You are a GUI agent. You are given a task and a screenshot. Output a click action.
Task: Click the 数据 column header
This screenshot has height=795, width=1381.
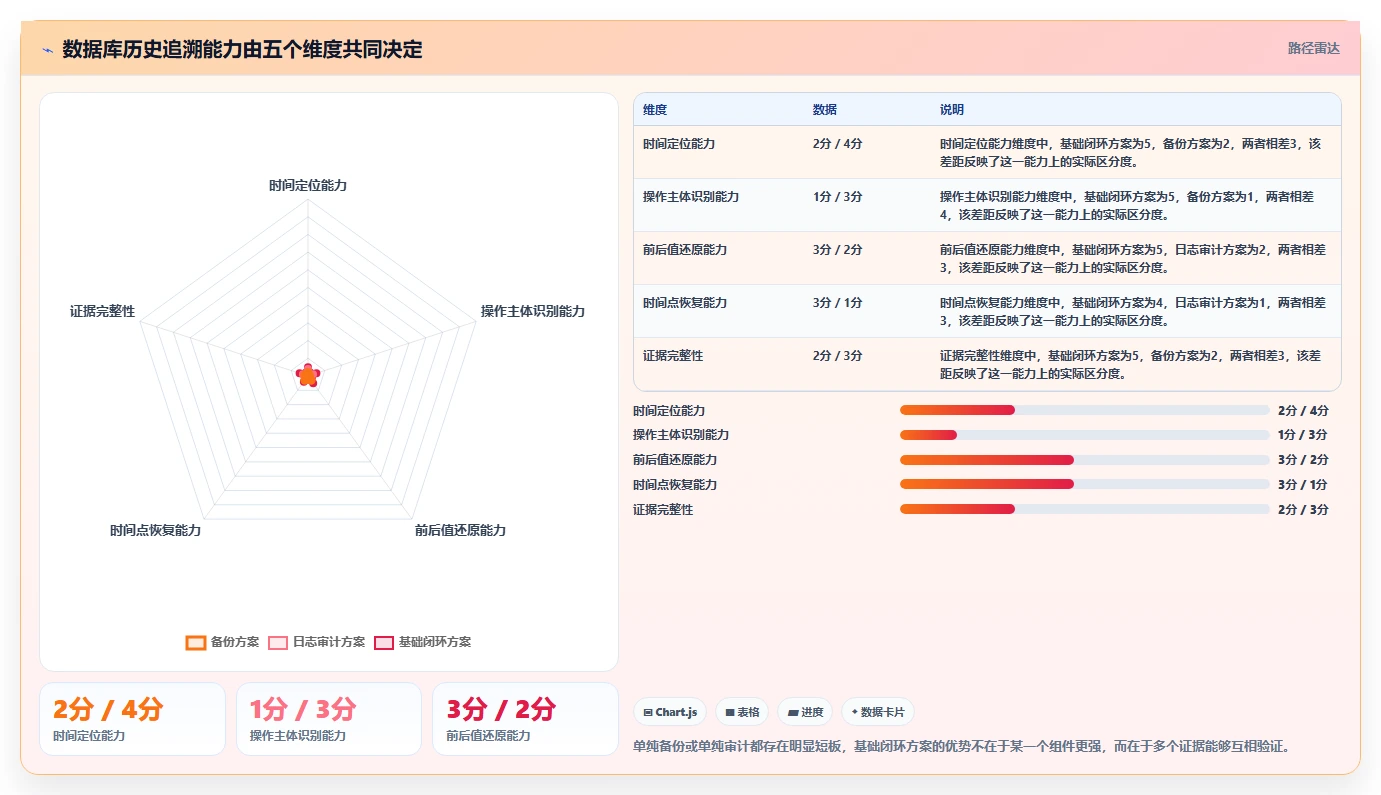click(825, 110)
